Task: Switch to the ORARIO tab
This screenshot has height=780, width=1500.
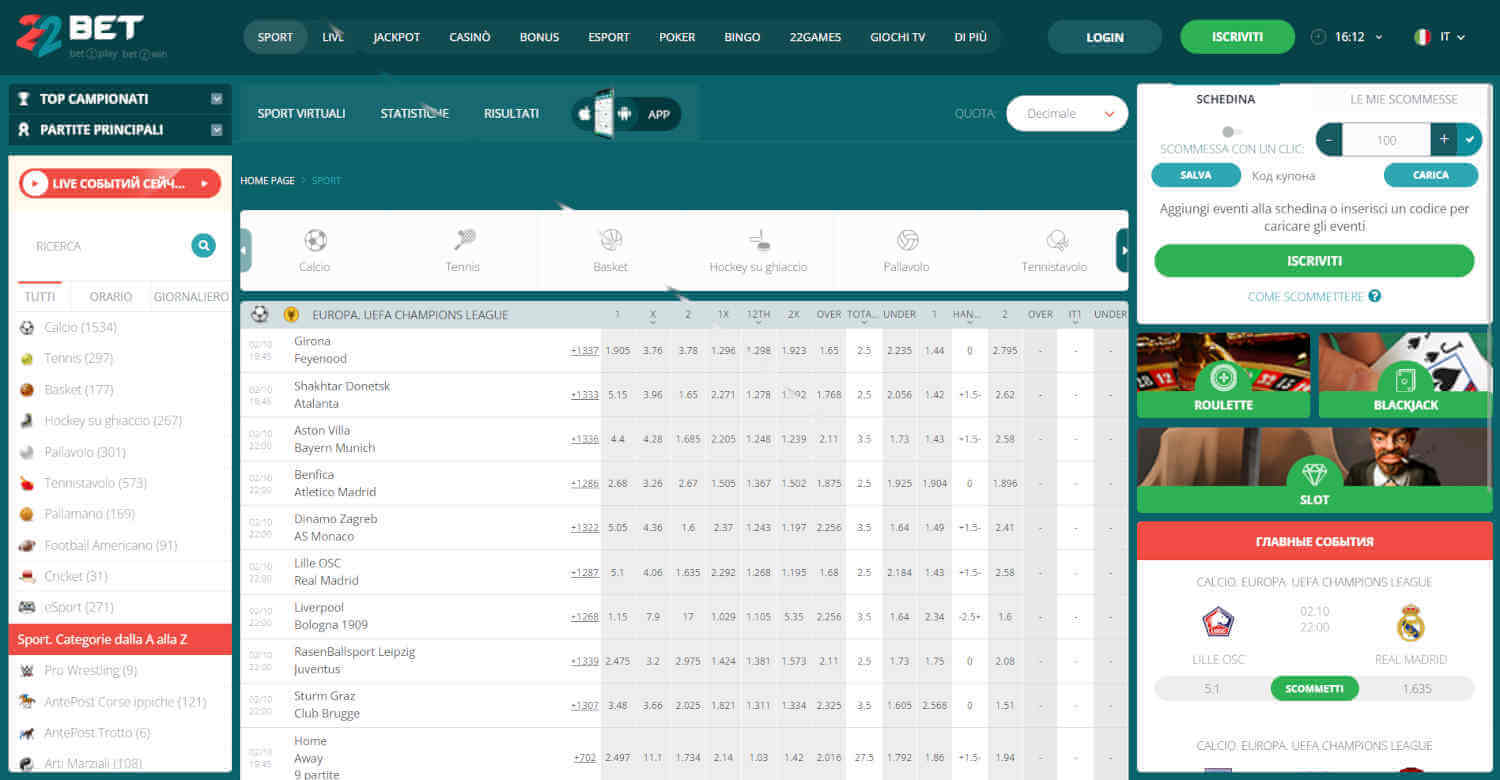Action: [111, 297]
